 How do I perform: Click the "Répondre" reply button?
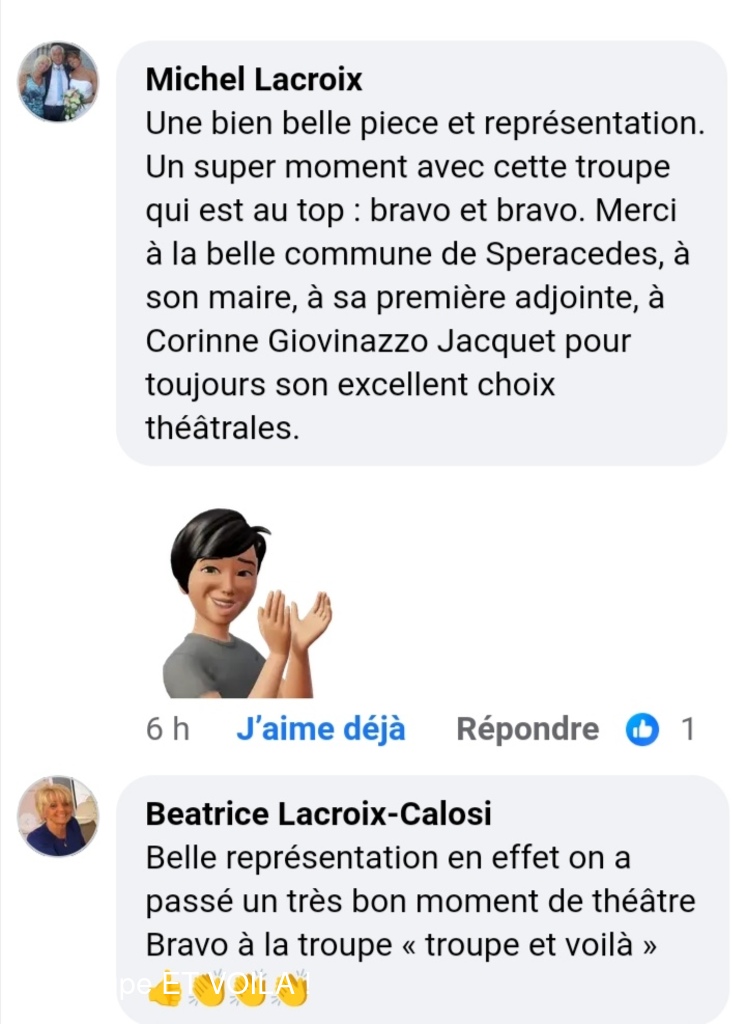tap(527, 730)
